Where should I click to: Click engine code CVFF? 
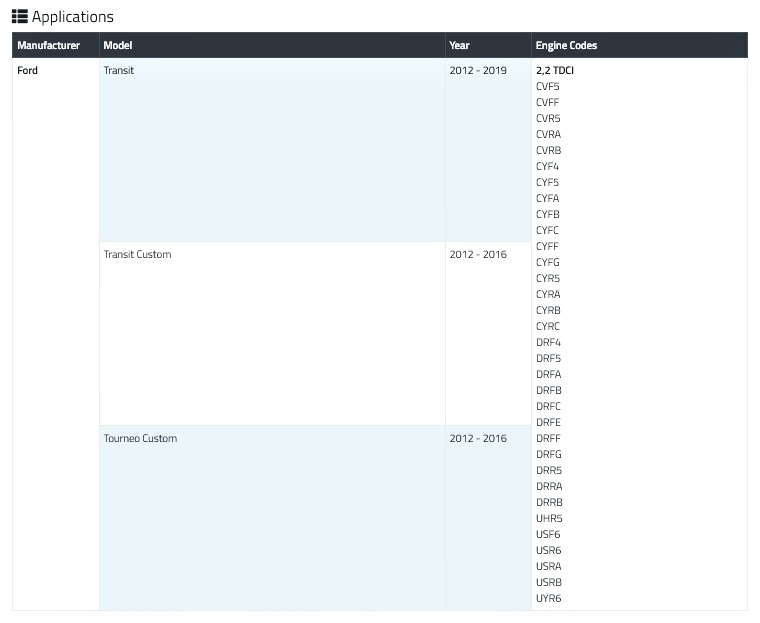coord(548,102)
